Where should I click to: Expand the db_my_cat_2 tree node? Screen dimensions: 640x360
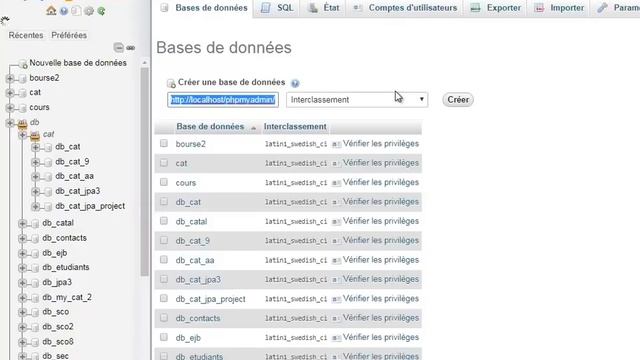pyautogui.click(x=22, y=298)
